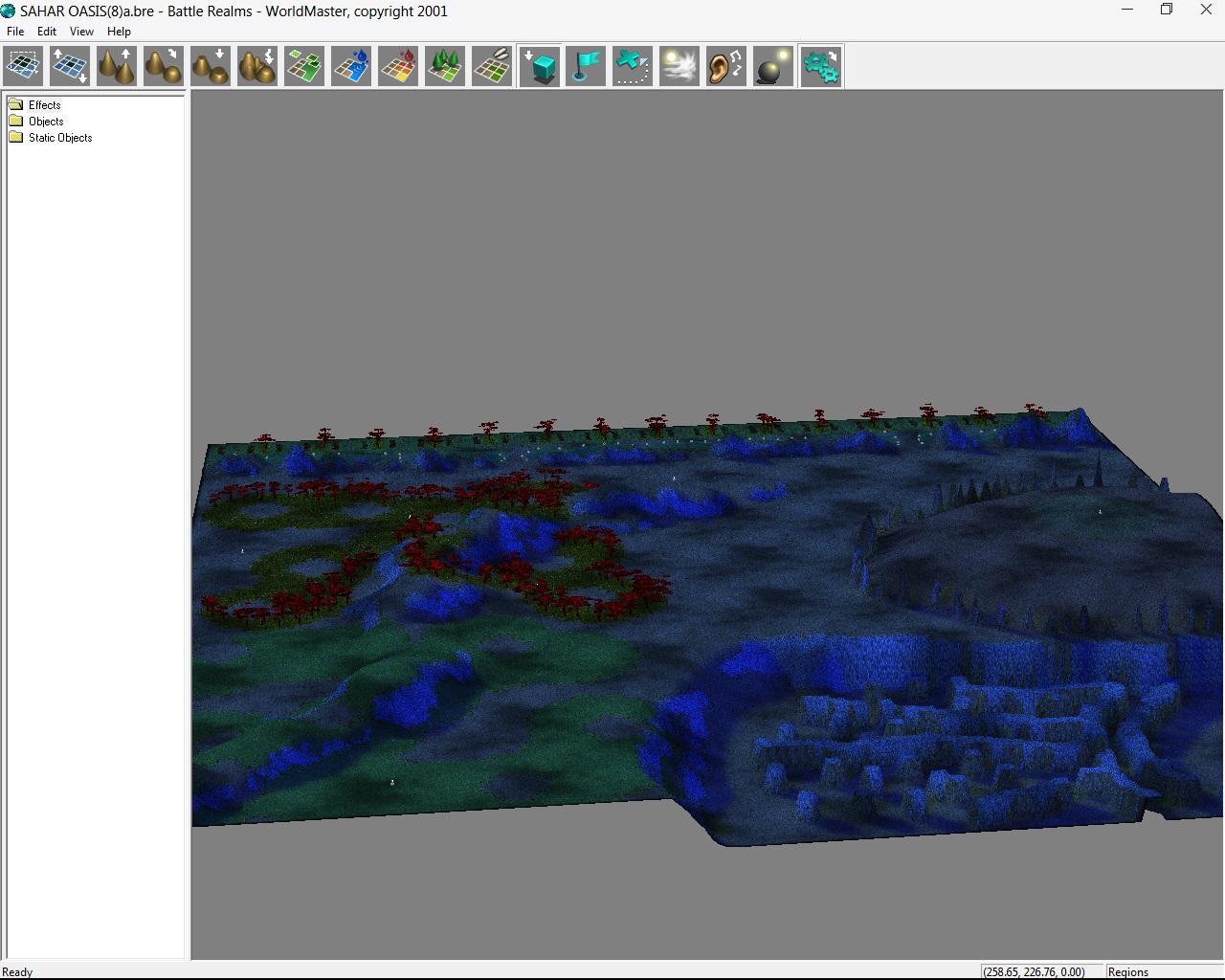Expand the Objects folder
This screenshot has height=980, width=1225.
point(36,122)
